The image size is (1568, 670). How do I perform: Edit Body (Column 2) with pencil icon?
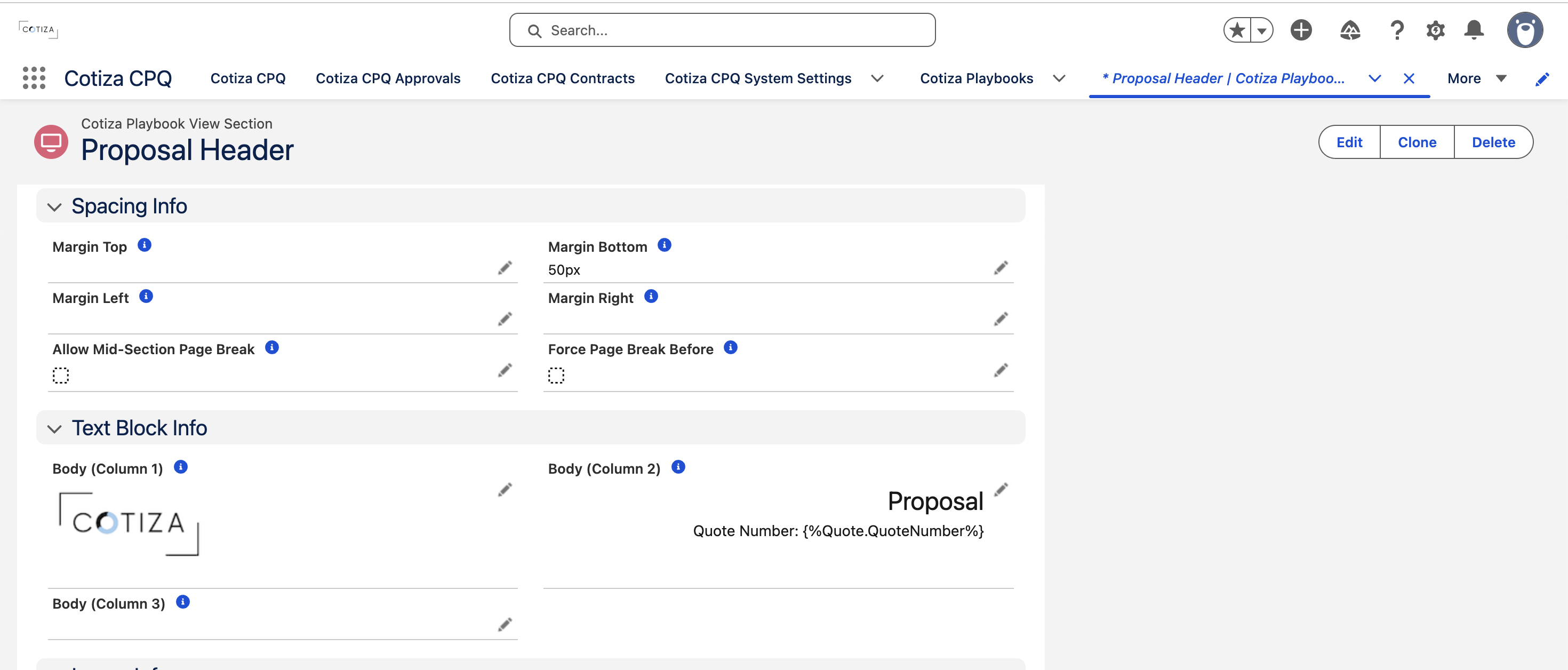coord(1001,489)
